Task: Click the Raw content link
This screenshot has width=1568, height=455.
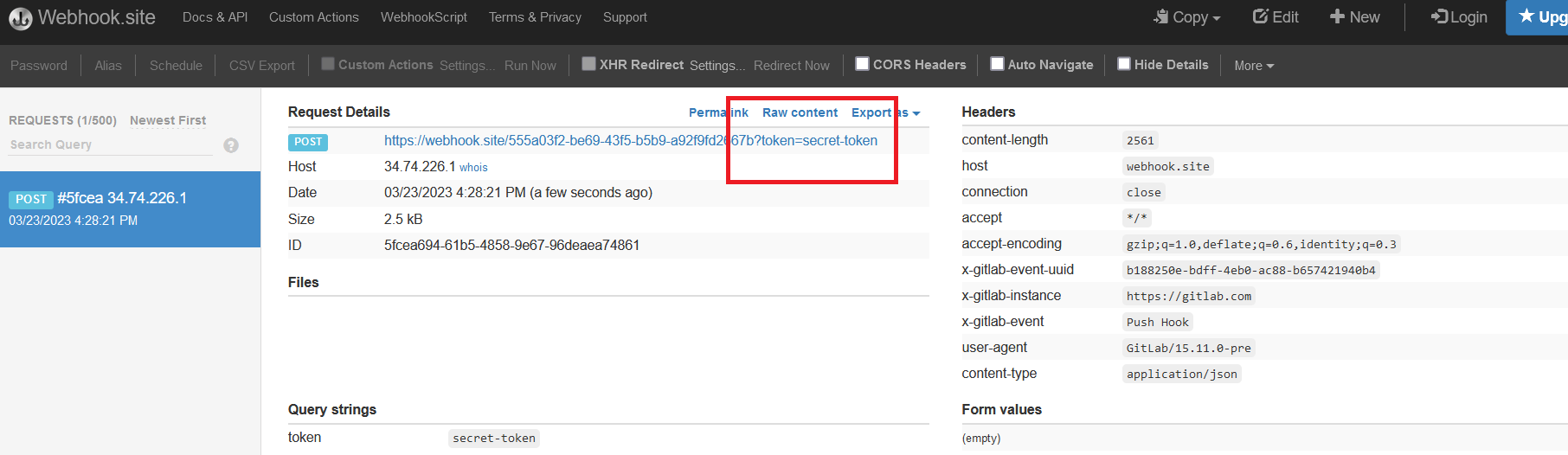Action: (x=800, y=112)
